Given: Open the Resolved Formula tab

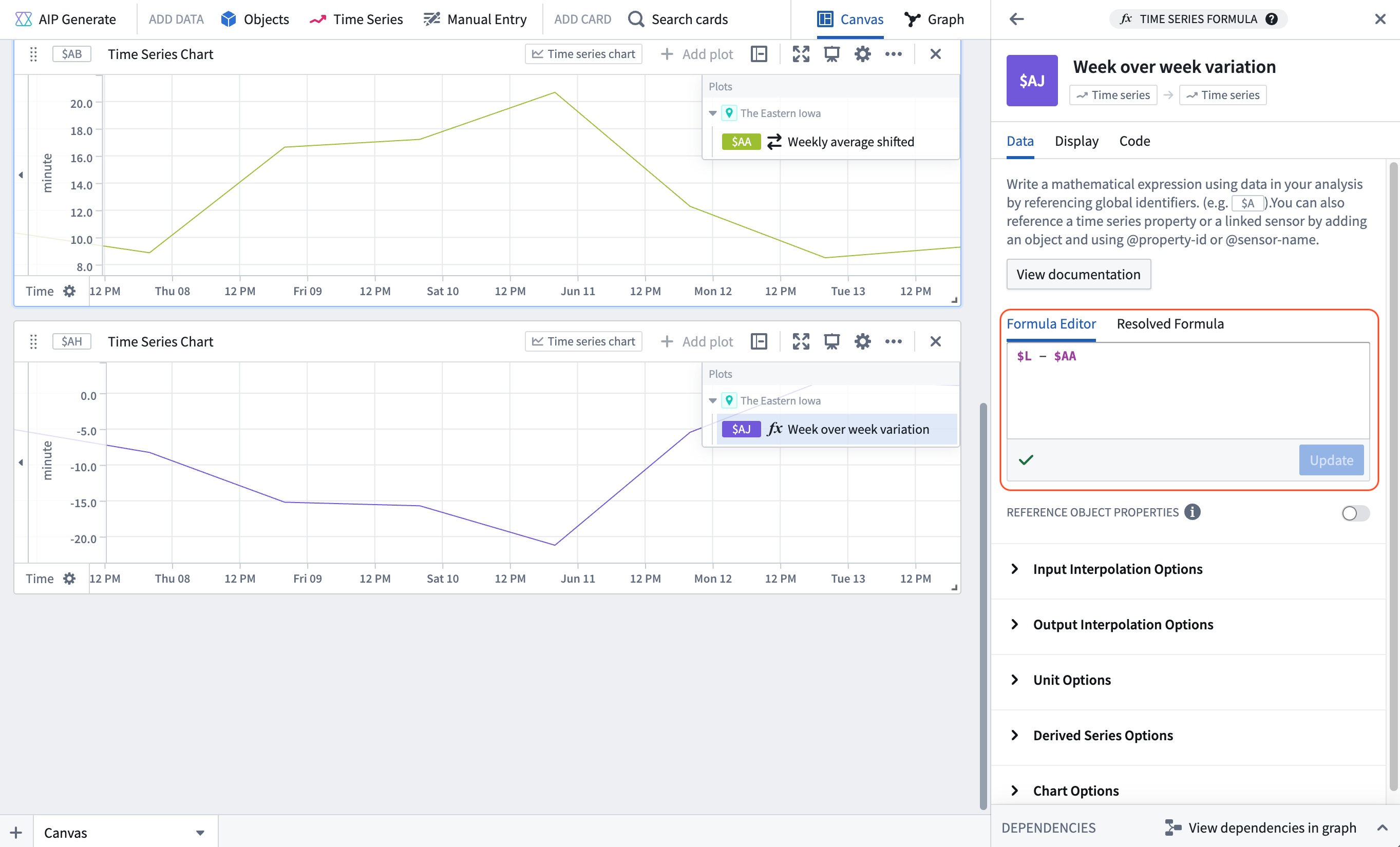Looking at the screenshot, I should tap(1170, 324).
